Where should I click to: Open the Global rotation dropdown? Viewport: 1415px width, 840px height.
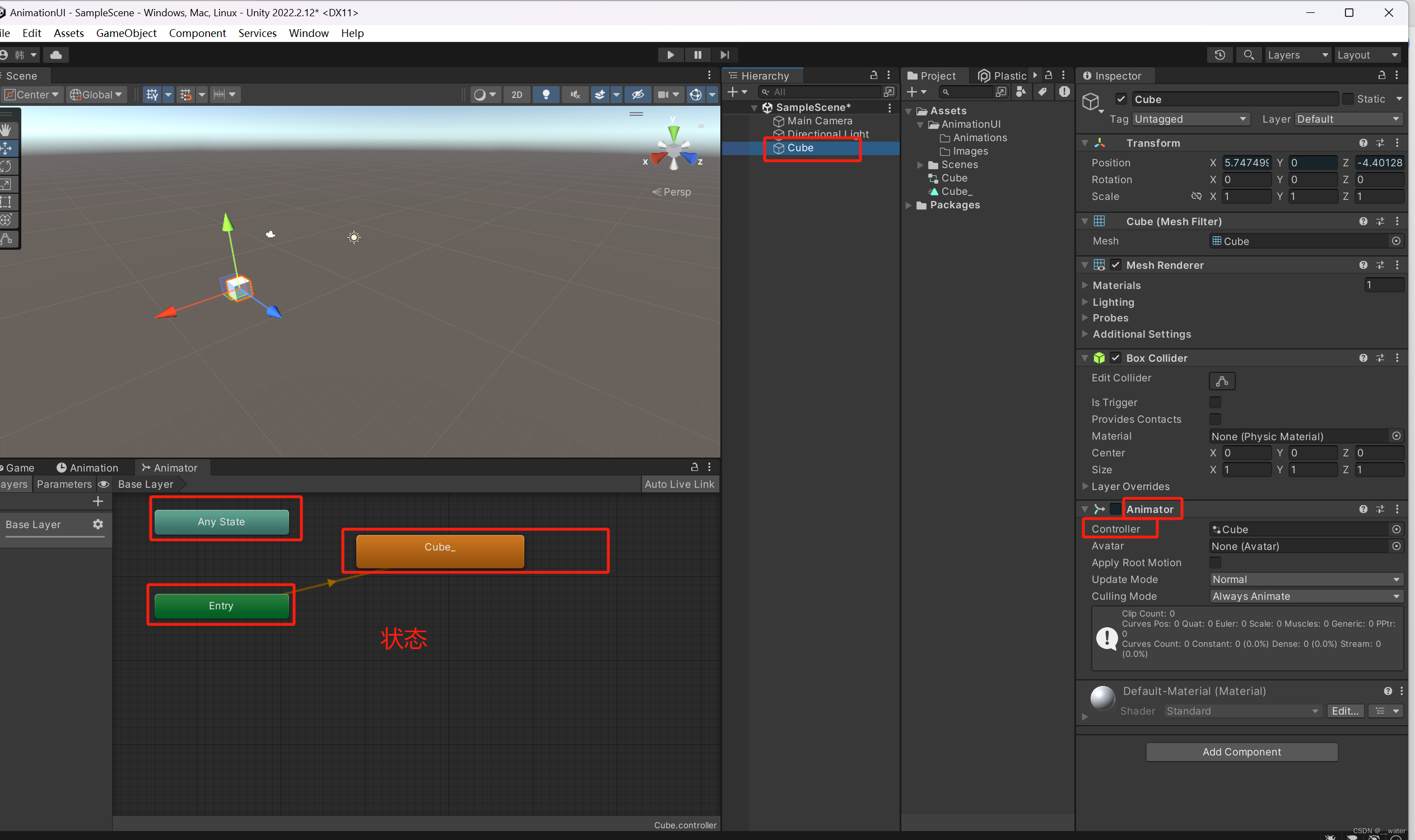(96, 95)
